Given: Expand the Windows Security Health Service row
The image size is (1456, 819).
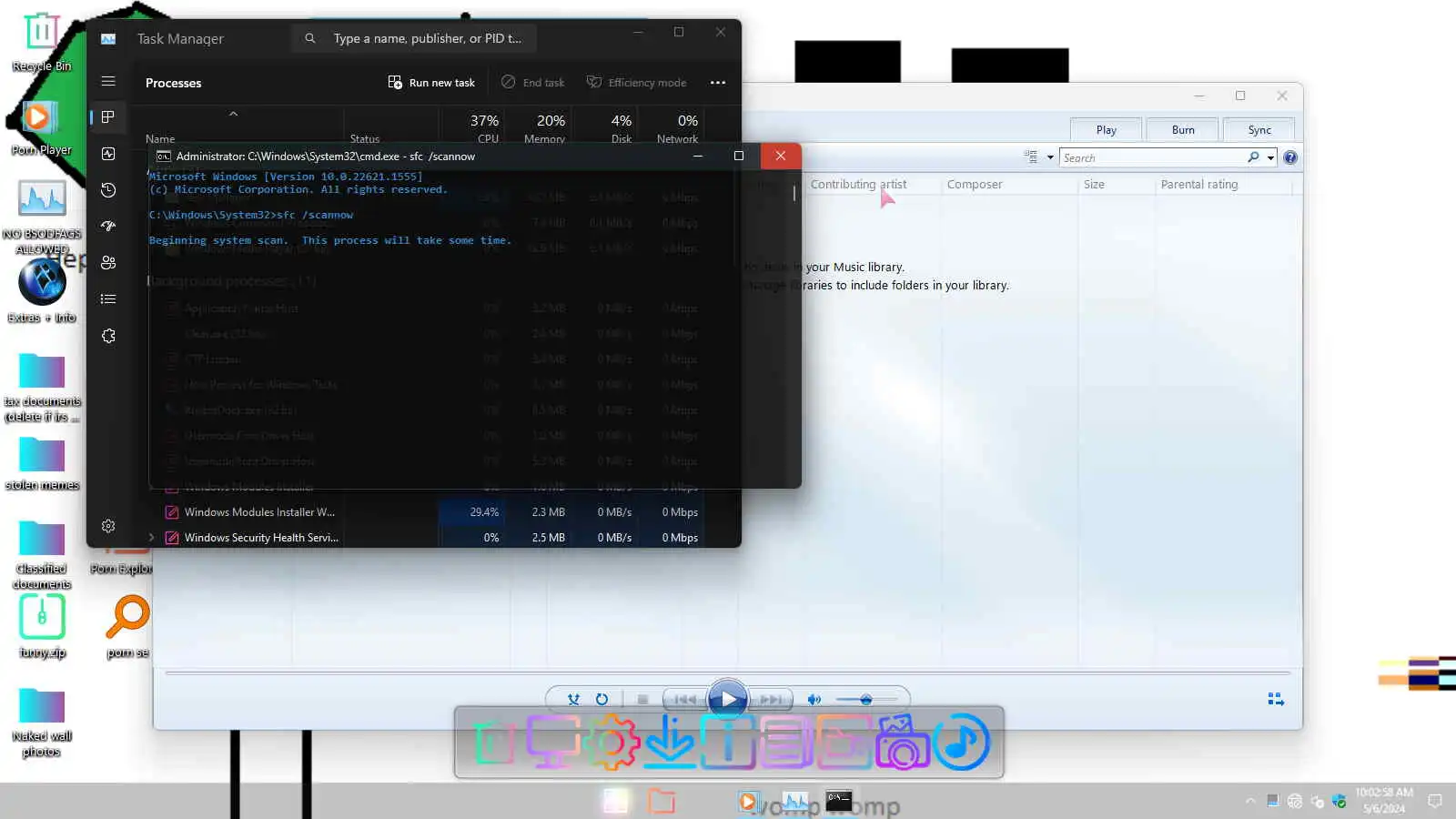Looking at the screenshot, I should (152, 538).
